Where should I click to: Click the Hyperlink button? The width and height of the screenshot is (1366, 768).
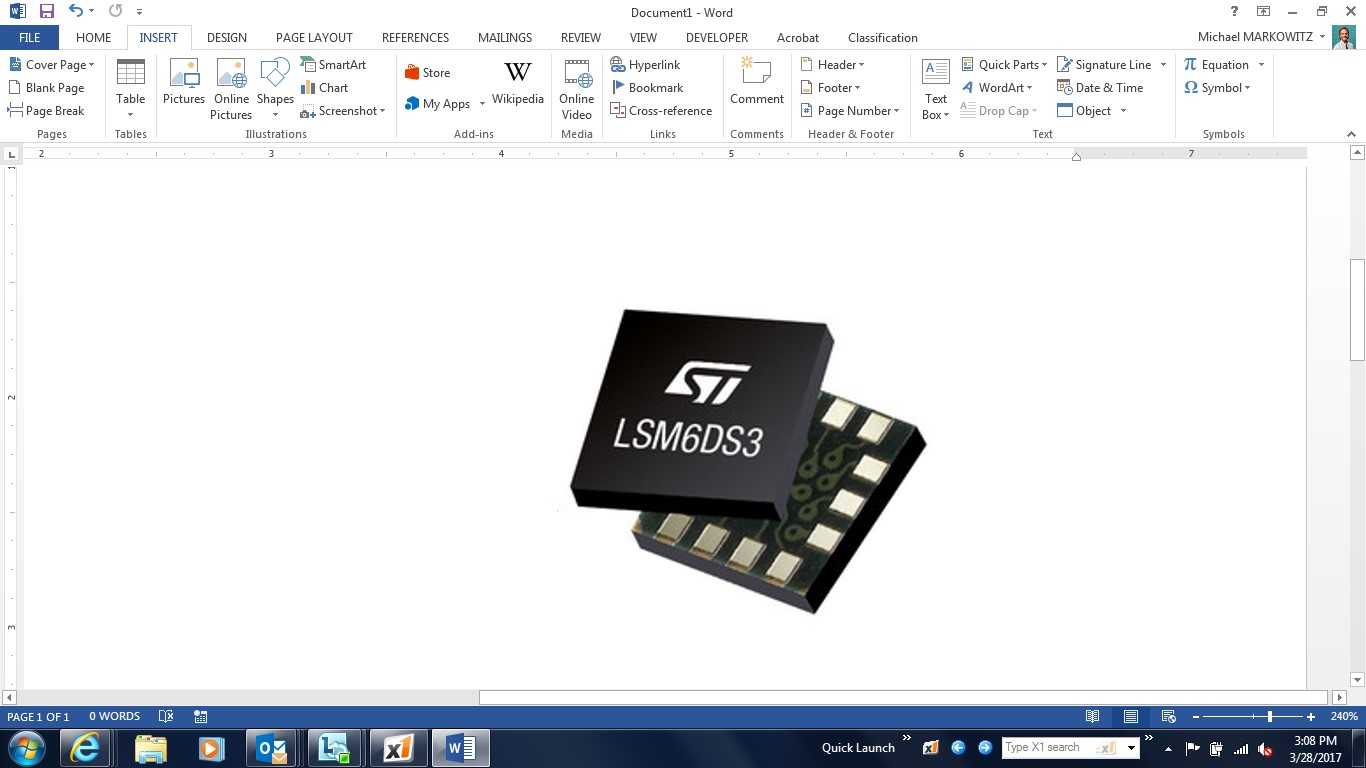click(x=645, y=65)
